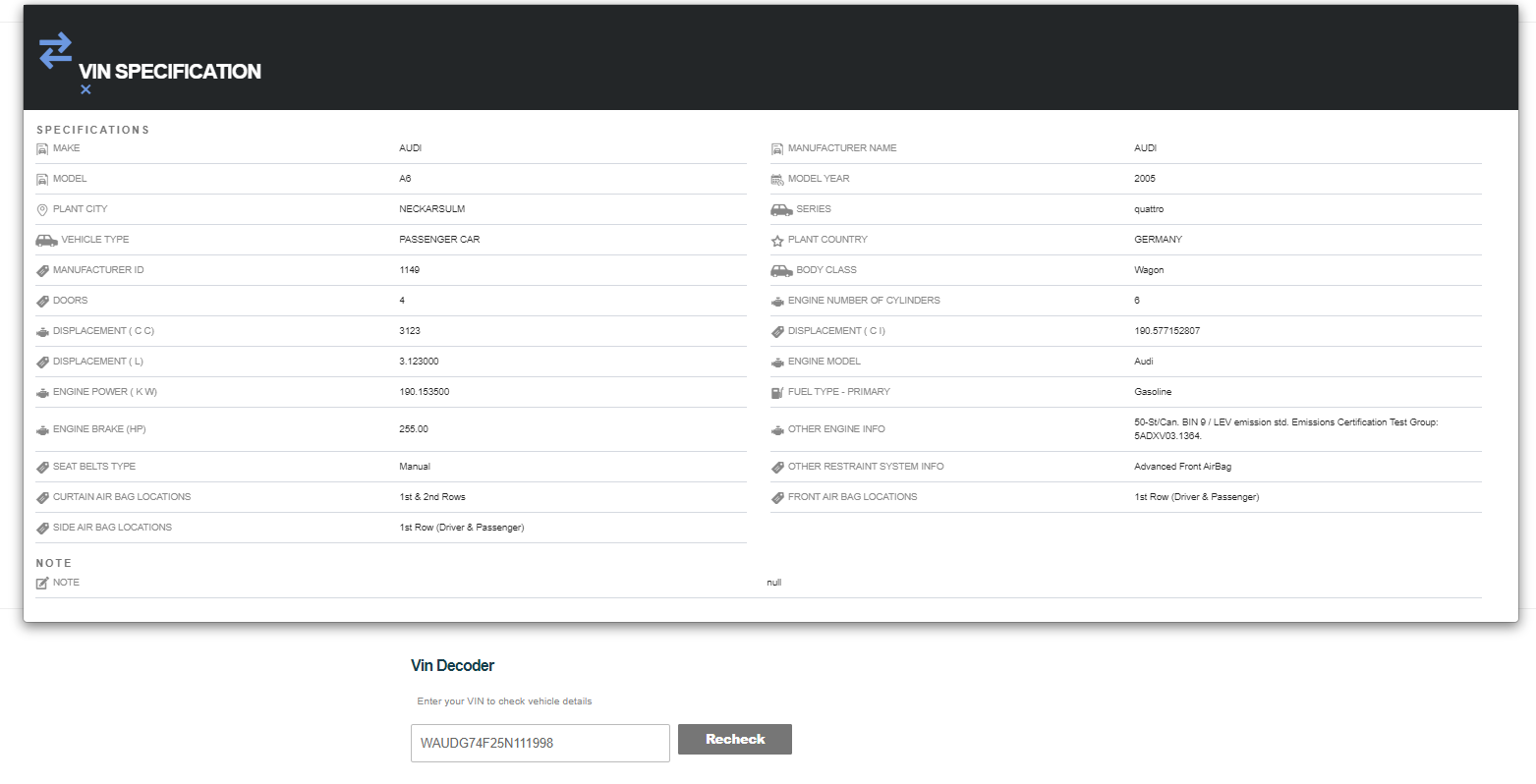This screenshot has height=784, width=1536.
Task: Click the icon beside MAKE label
Action: pos(42,149)
